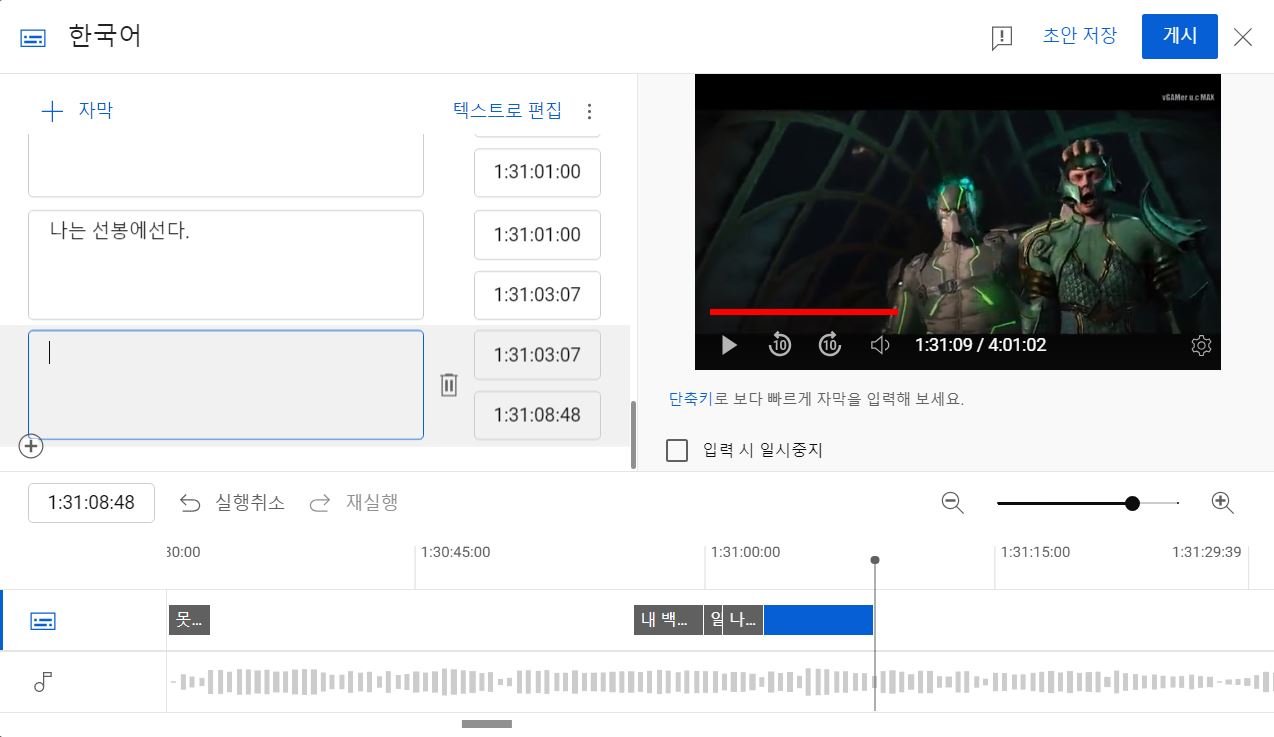The height and width of the screenshot is (737, 1274).
Task: Open video player settings gear
Action: tap(1201, 345)
